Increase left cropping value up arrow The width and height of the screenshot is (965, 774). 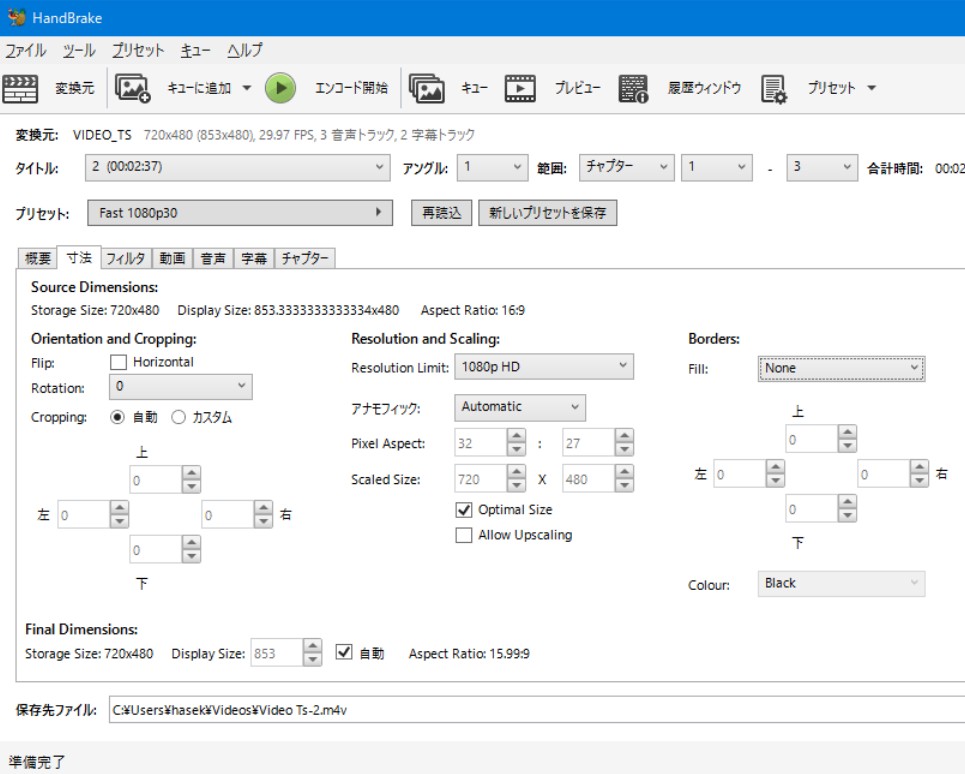(x=119, y=508)
